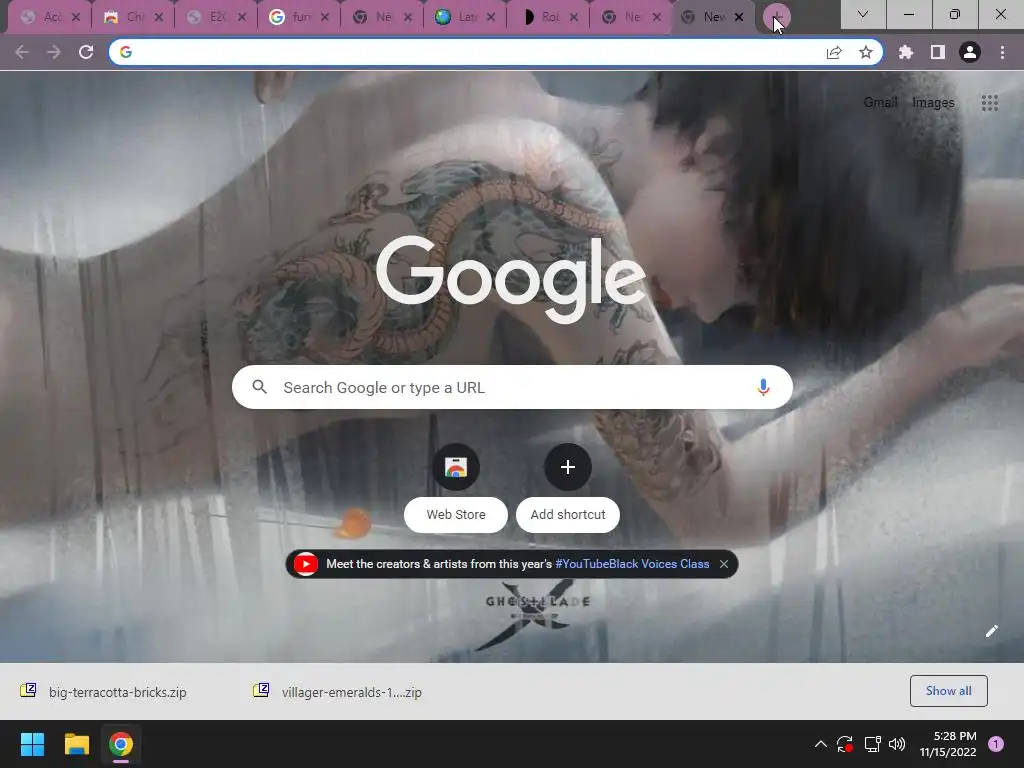The image size is (1024, 768).
Task: Open a new tab with plus button
Action: pos(776,17)
